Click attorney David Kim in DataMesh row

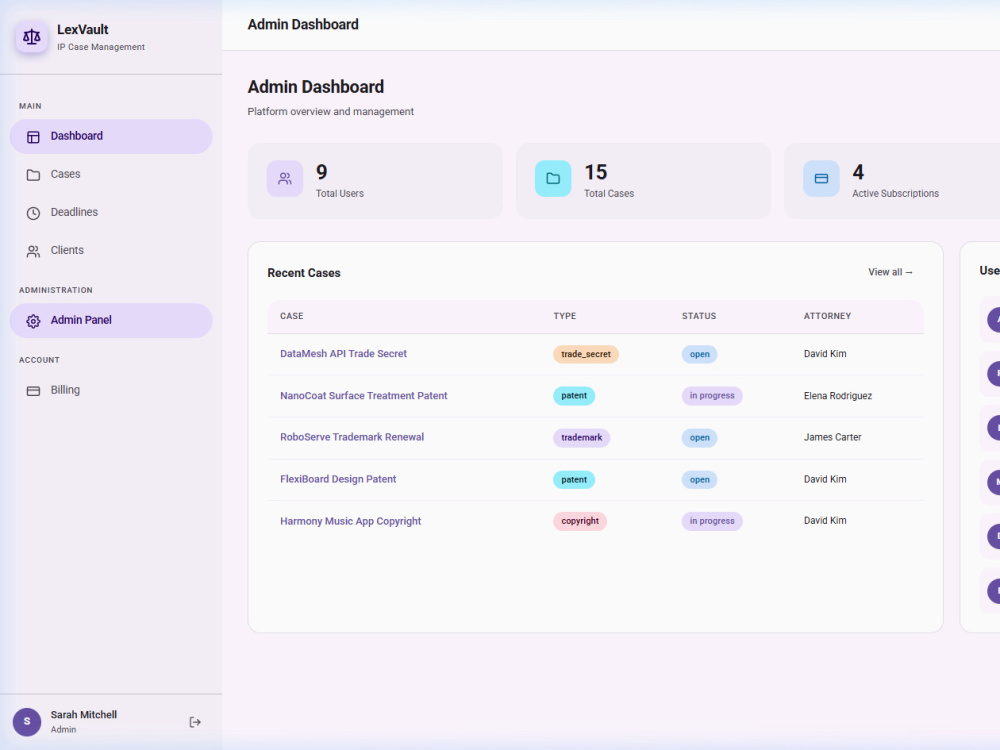coord(825,354)
